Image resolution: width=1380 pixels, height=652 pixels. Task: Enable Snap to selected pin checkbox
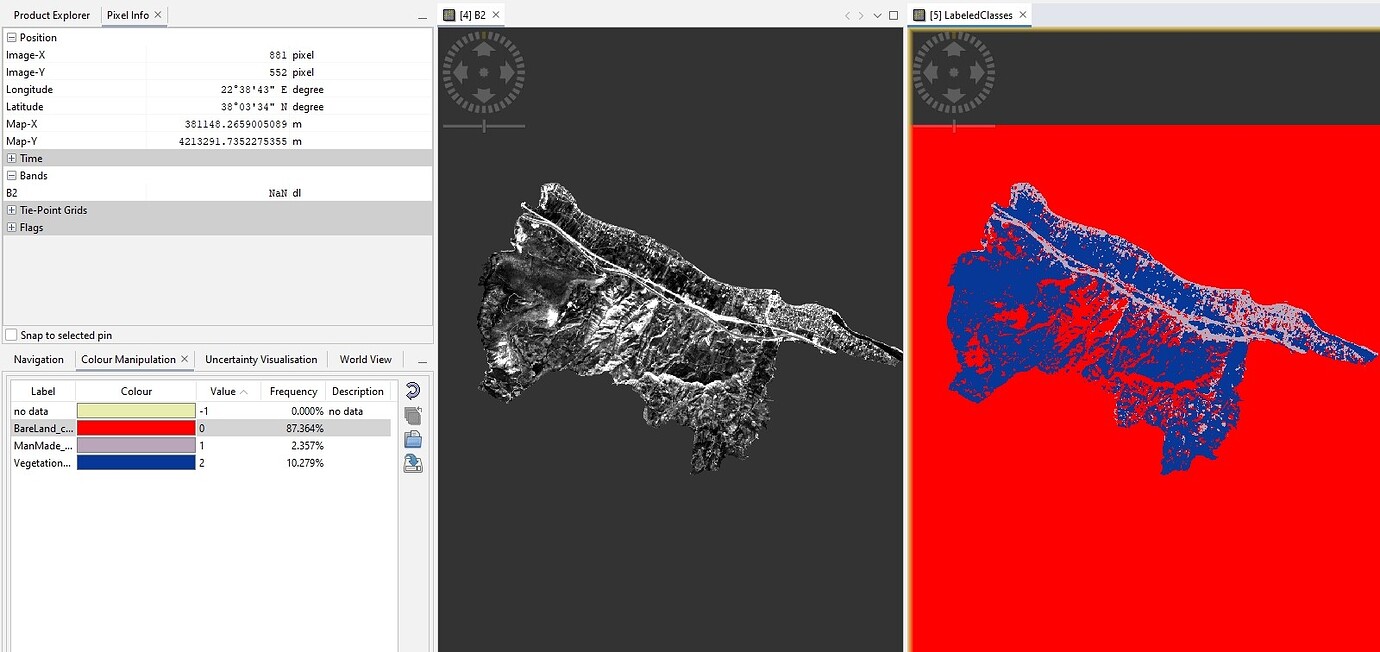(x=11, y=335)
